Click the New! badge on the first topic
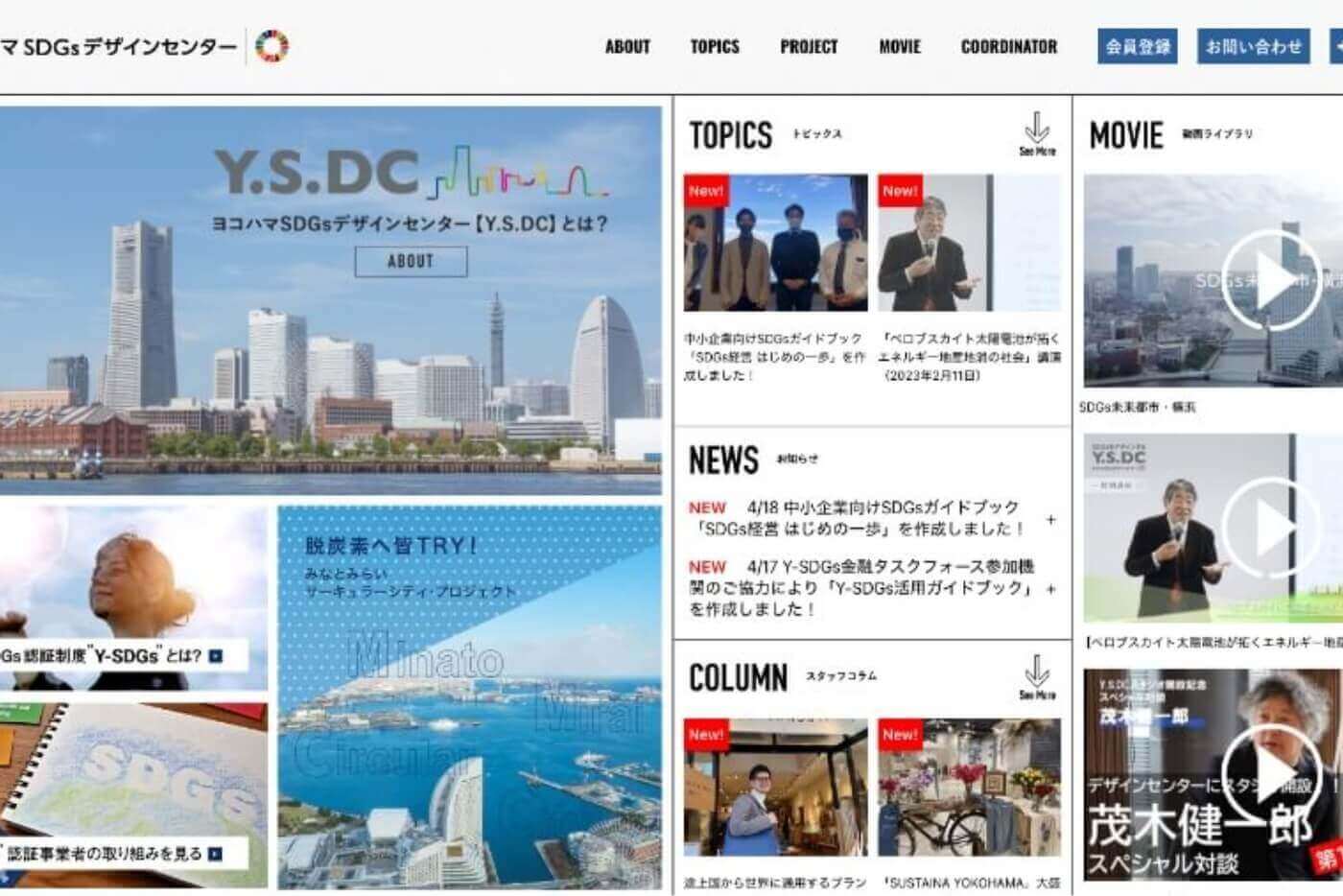1343x896 pixels. coord(705,191)
